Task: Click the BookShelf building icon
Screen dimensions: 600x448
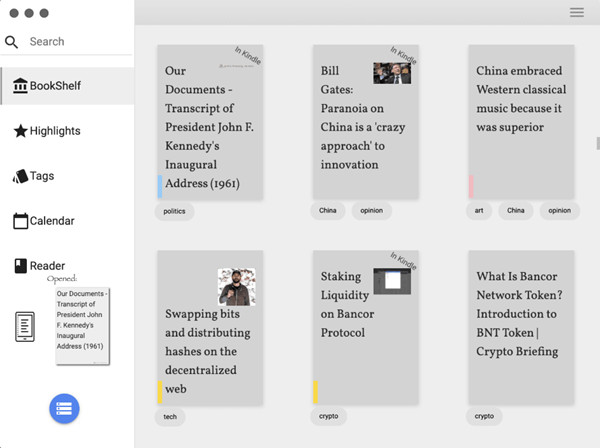Action: click(x=20, y=86)
